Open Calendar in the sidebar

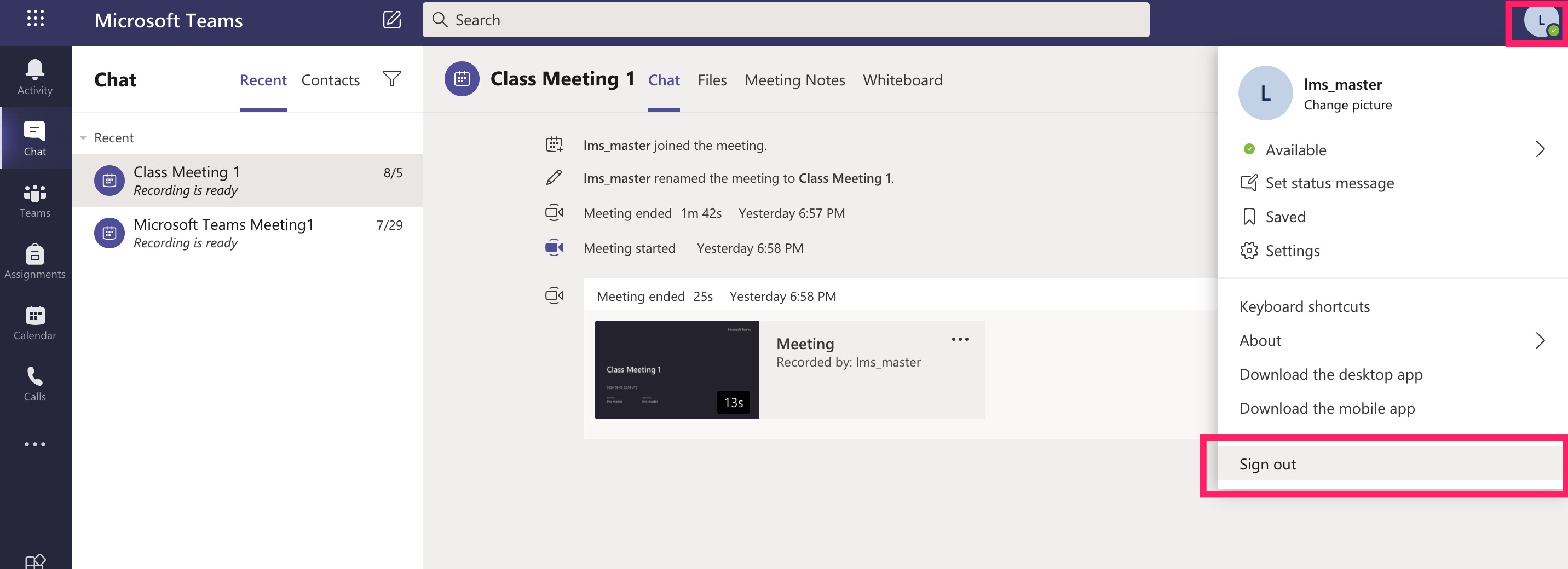pos(35,323)
